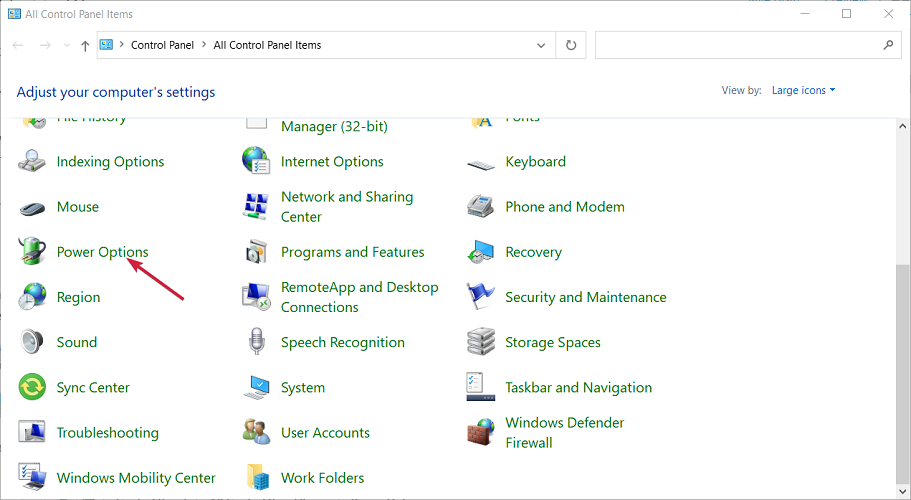Click the Windows Mobility Center link
Viewport: 911px width, 500px height.
click(136, 478)
